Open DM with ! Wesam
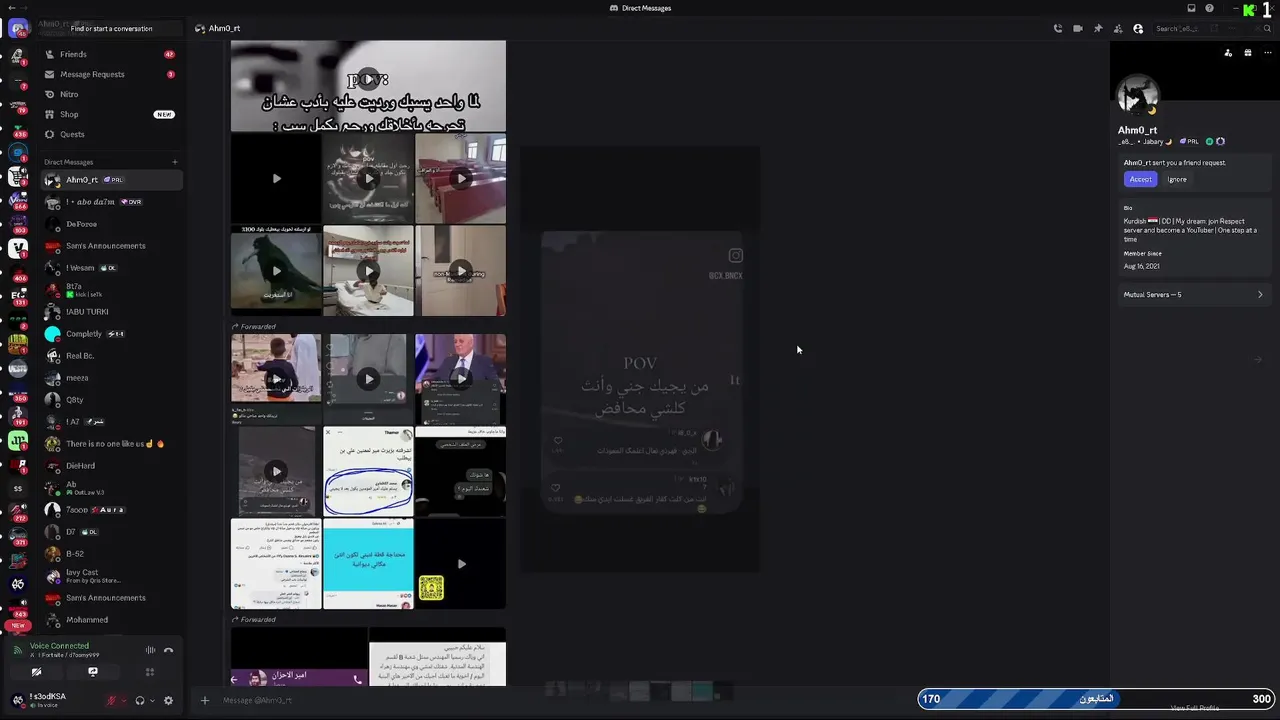This screenshot has height=720, width=1280. 110,268
